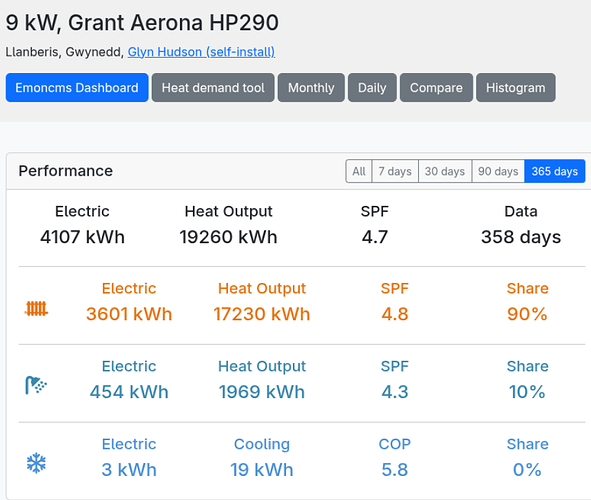This screenshot has height=500, width=591.
Task: Switch performance period to 7 days
Action: tap(395, 171)
